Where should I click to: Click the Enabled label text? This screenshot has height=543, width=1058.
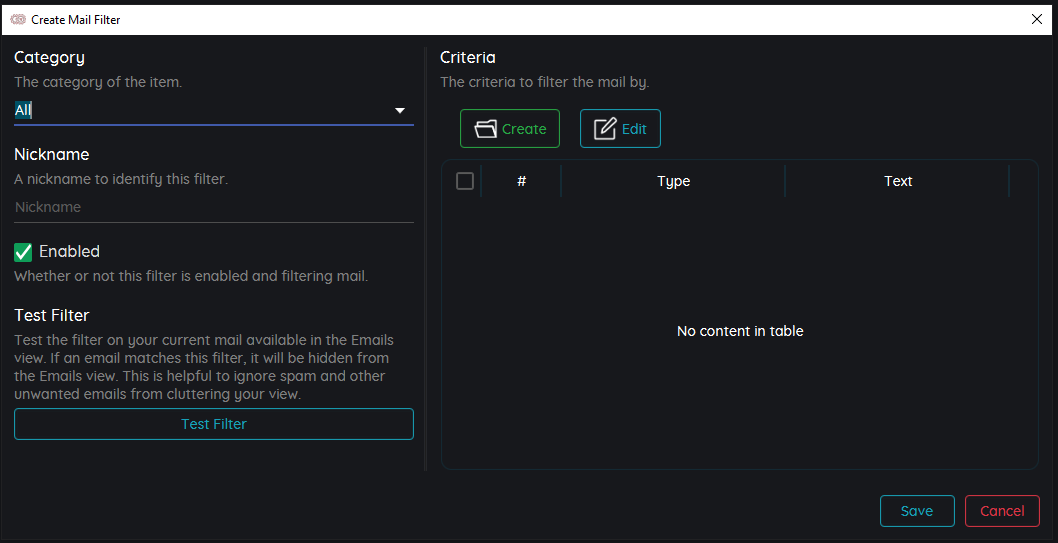[69, 252]
